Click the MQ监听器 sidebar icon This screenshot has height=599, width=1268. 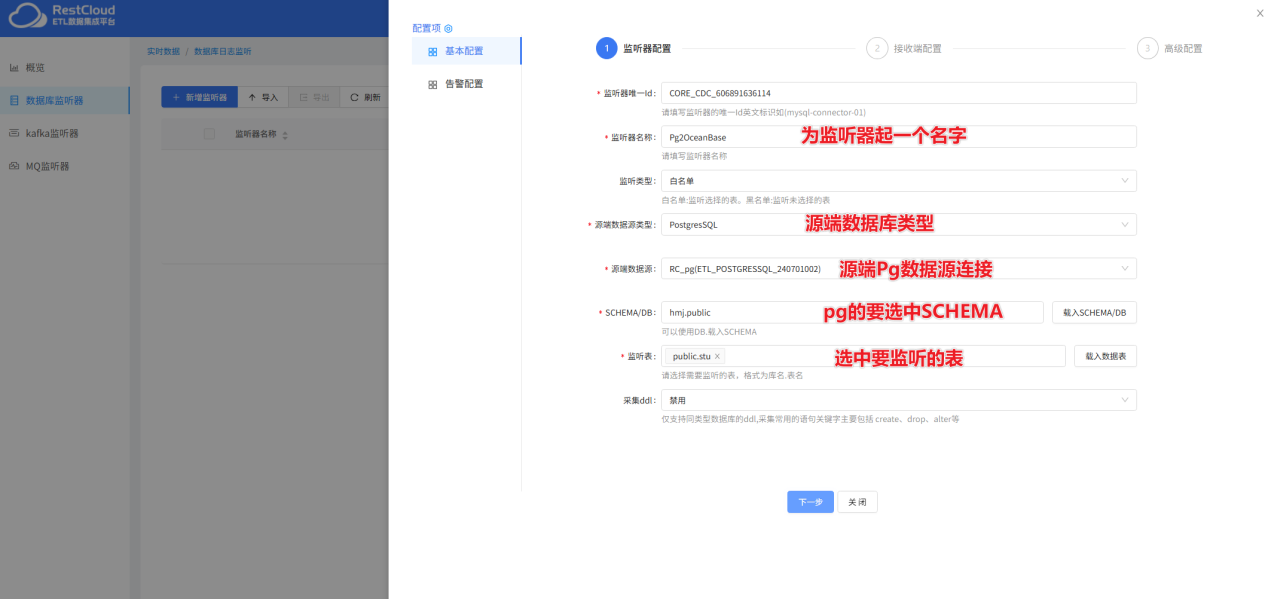coord(14,166)
